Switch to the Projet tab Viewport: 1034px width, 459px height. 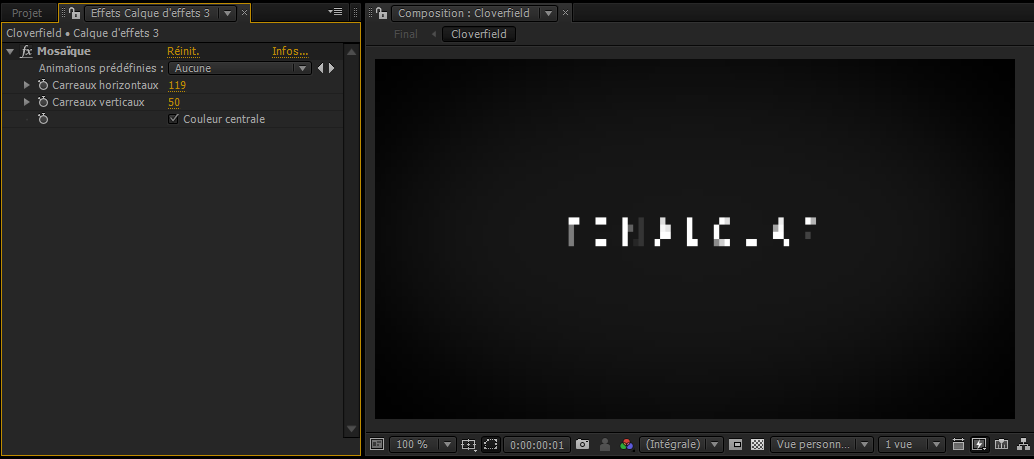[x=27, y=13]
